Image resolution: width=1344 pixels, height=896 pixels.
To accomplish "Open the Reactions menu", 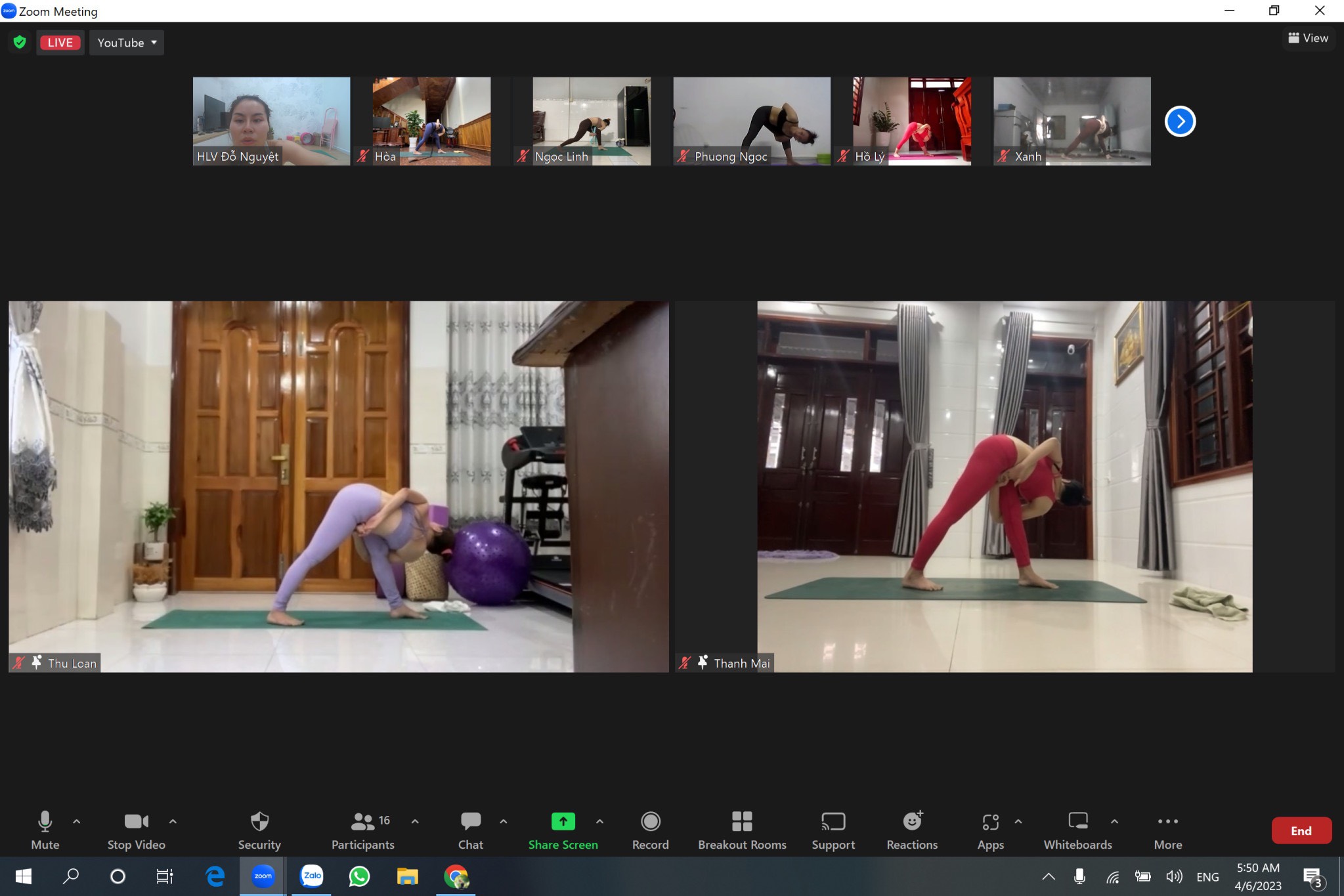I will click(x=912, y=830).
